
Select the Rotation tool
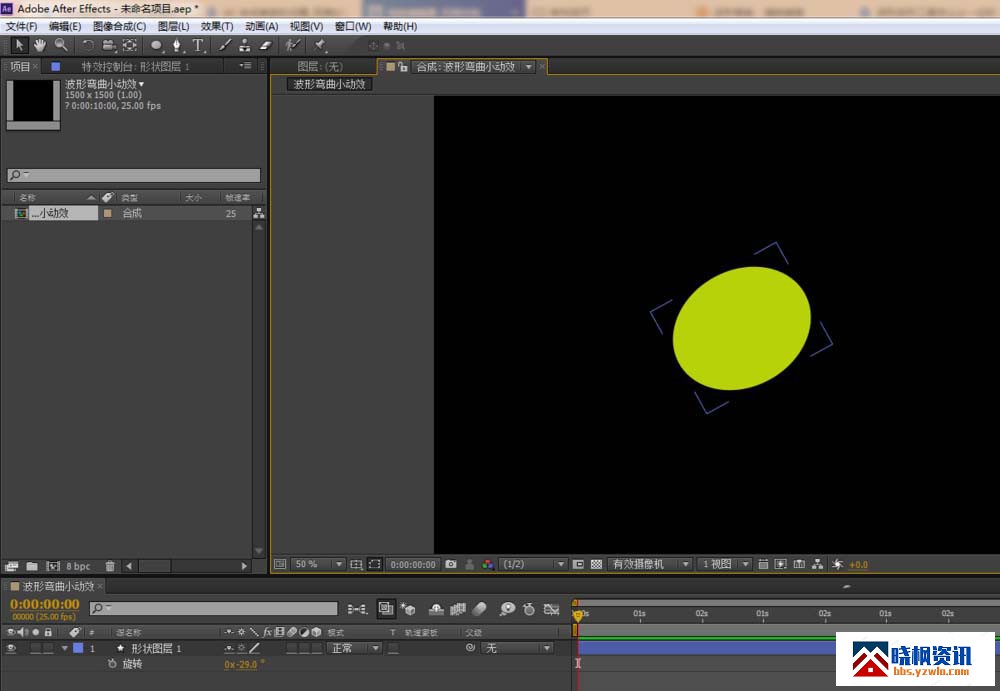[x=88, y=45]
